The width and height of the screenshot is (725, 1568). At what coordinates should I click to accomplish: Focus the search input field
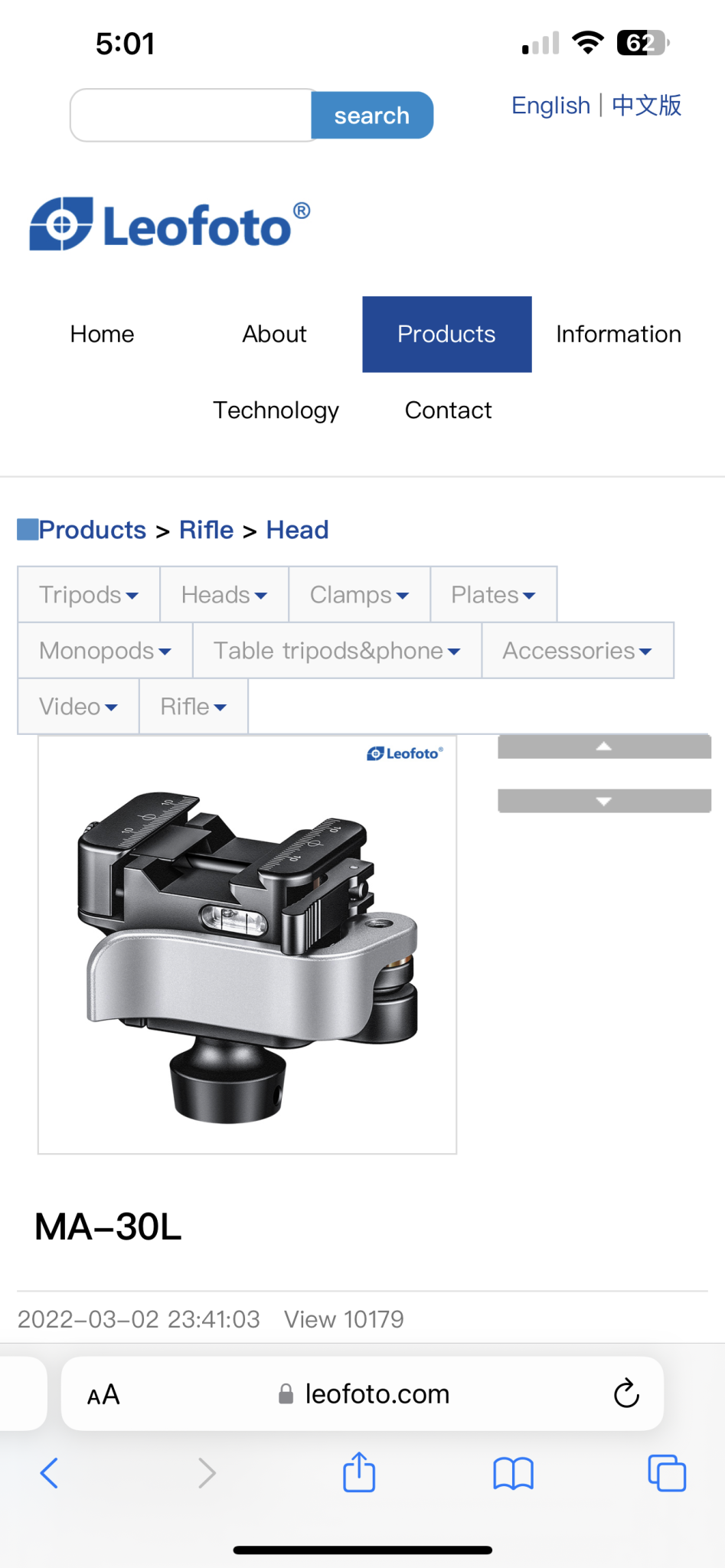click(x=191, y=116)
